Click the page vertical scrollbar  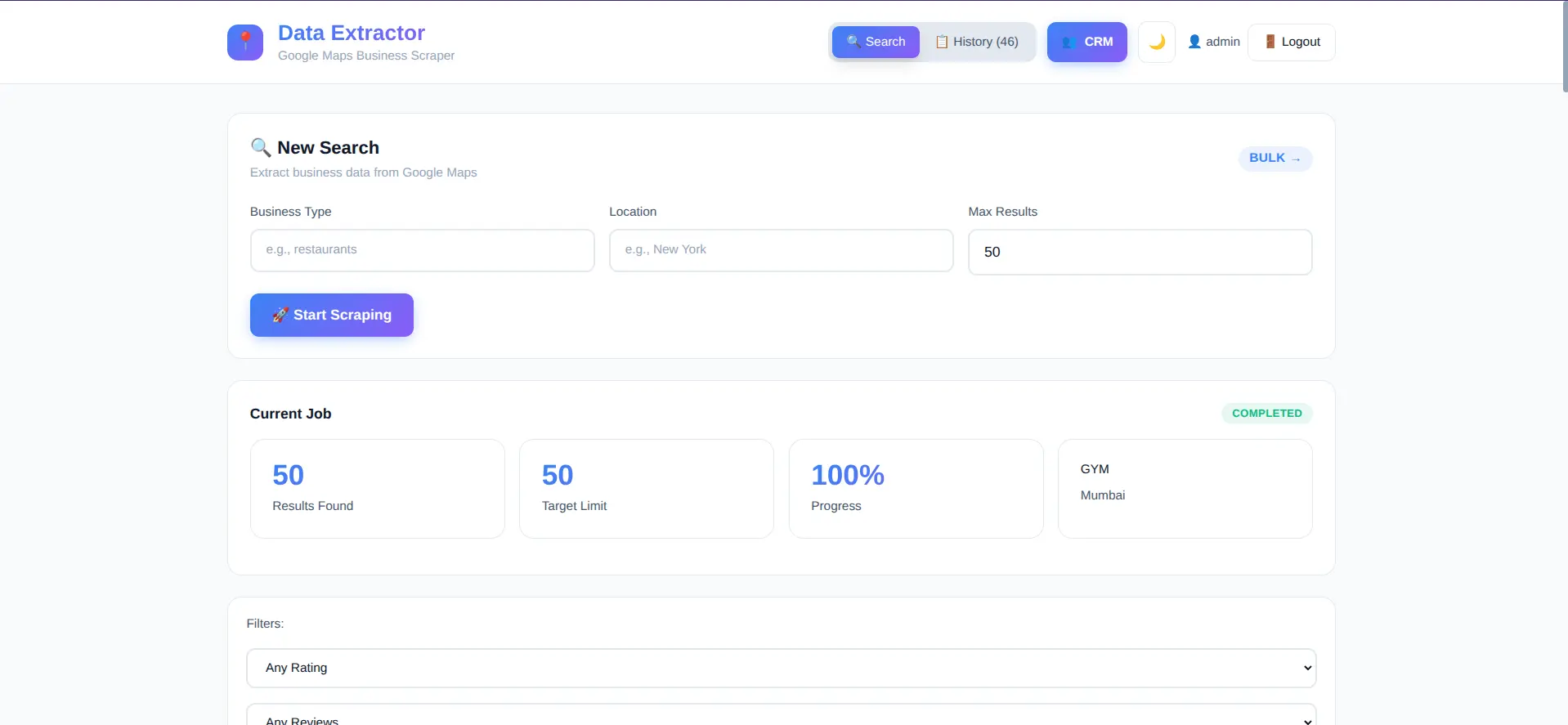tap(1564, 49)
